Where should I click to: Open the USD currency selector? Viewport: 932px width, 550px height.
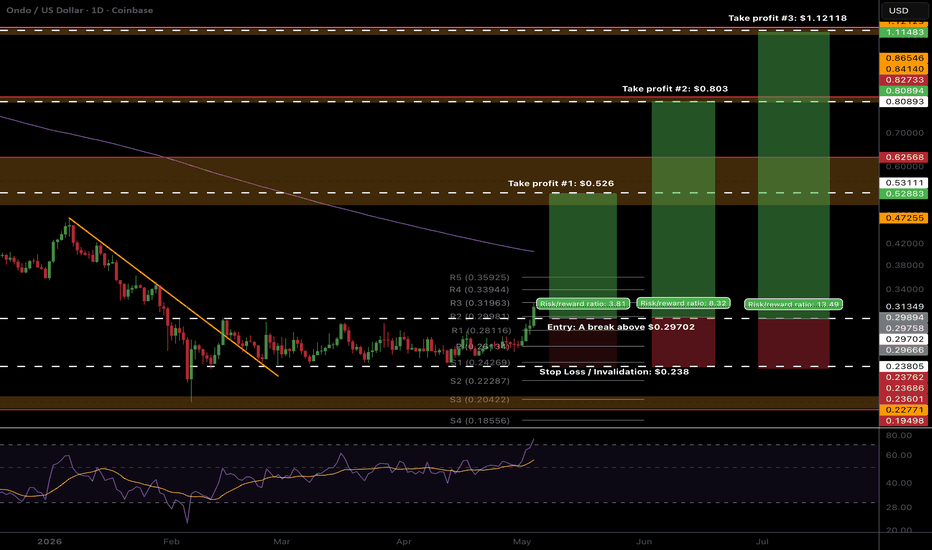point(903,10)
